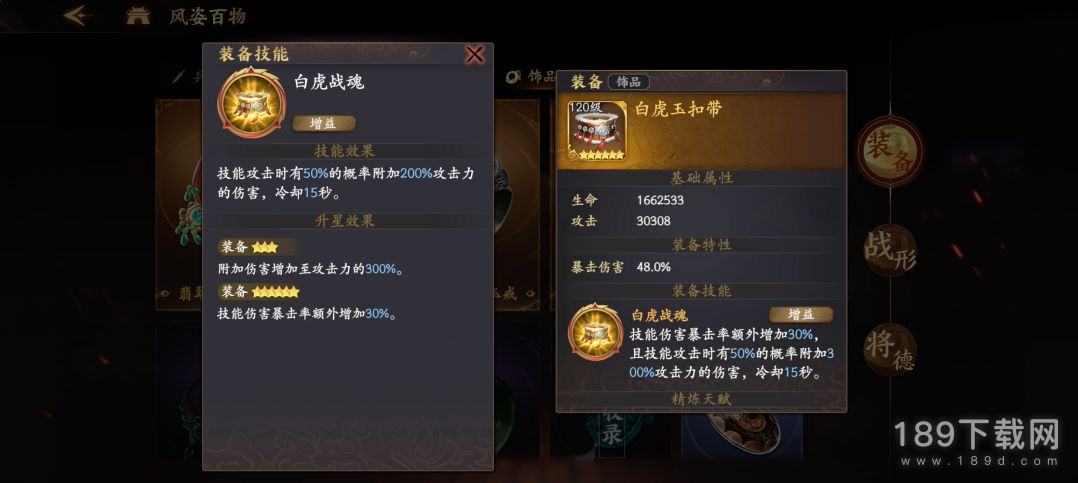1078x483 pixels.
Task: Tap the 增益 tag under 白虎战魂 title
Action: click(x=324, y=124)
